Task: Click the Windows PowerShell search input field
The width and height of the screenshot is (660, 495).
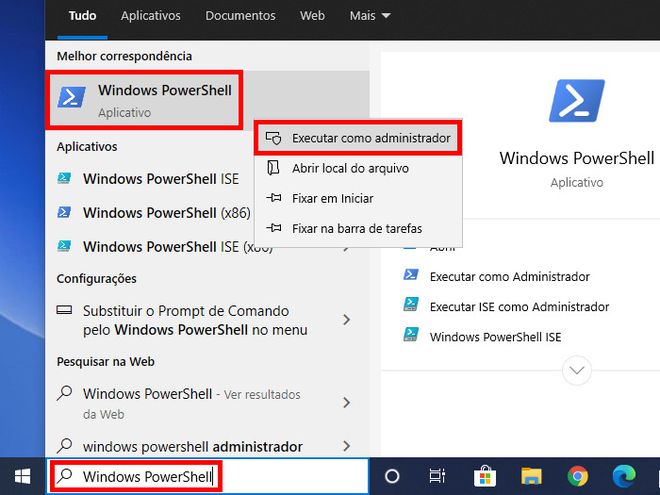Action: (208, 476)
